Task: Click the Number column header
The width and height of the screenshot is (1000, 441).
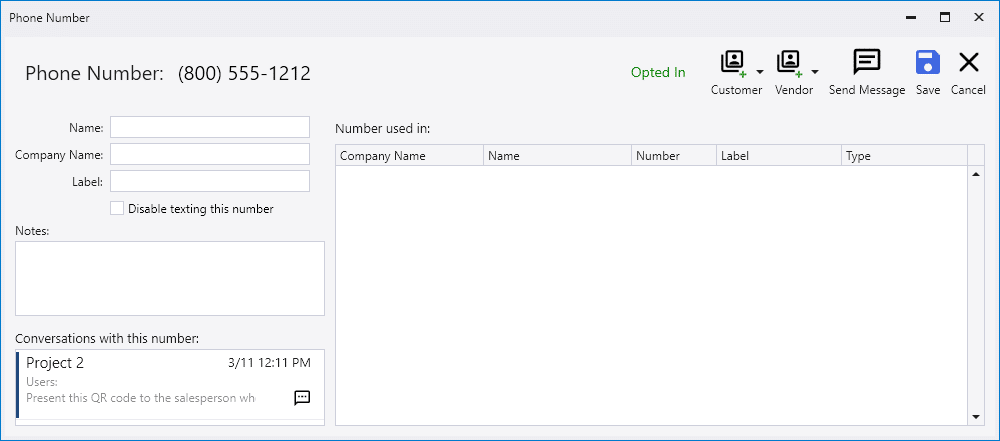Action: (673, 156)
